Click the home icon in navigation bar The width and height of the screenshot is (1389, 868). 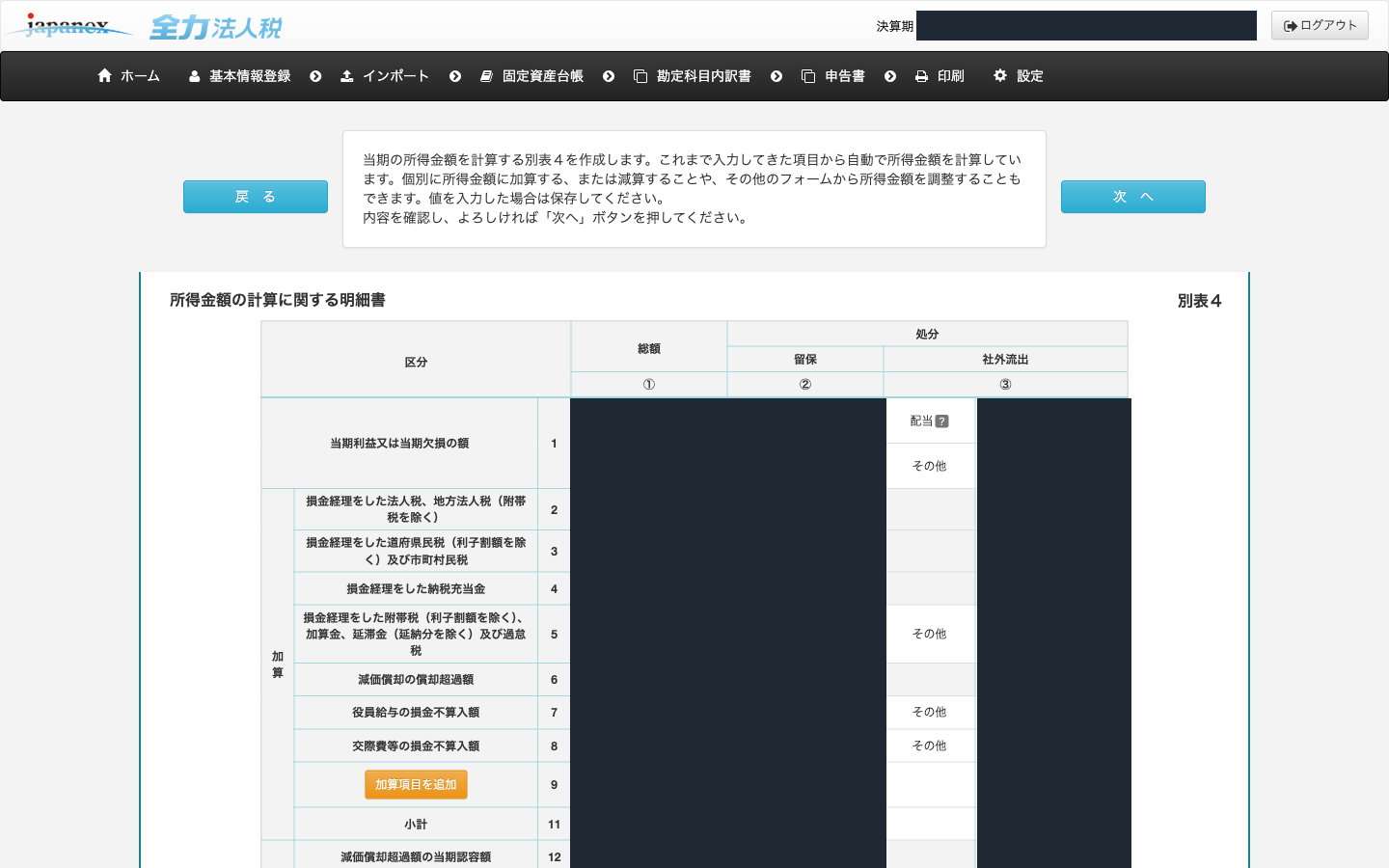pos(105,75)
